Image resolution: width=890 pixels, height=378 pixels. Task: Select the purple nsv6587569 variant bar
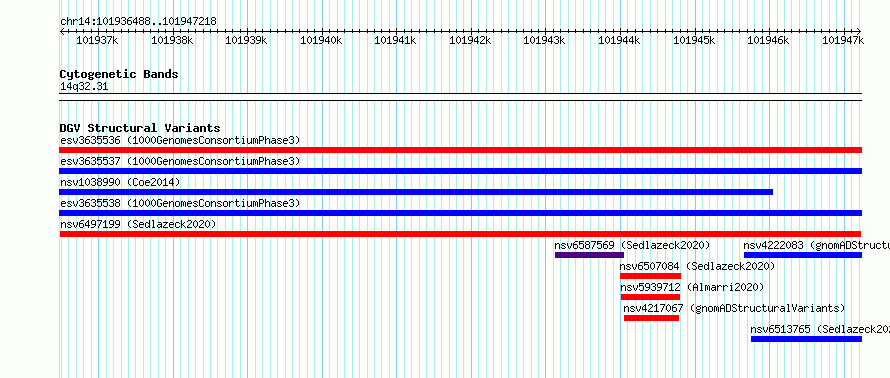[x=589, y=255]
